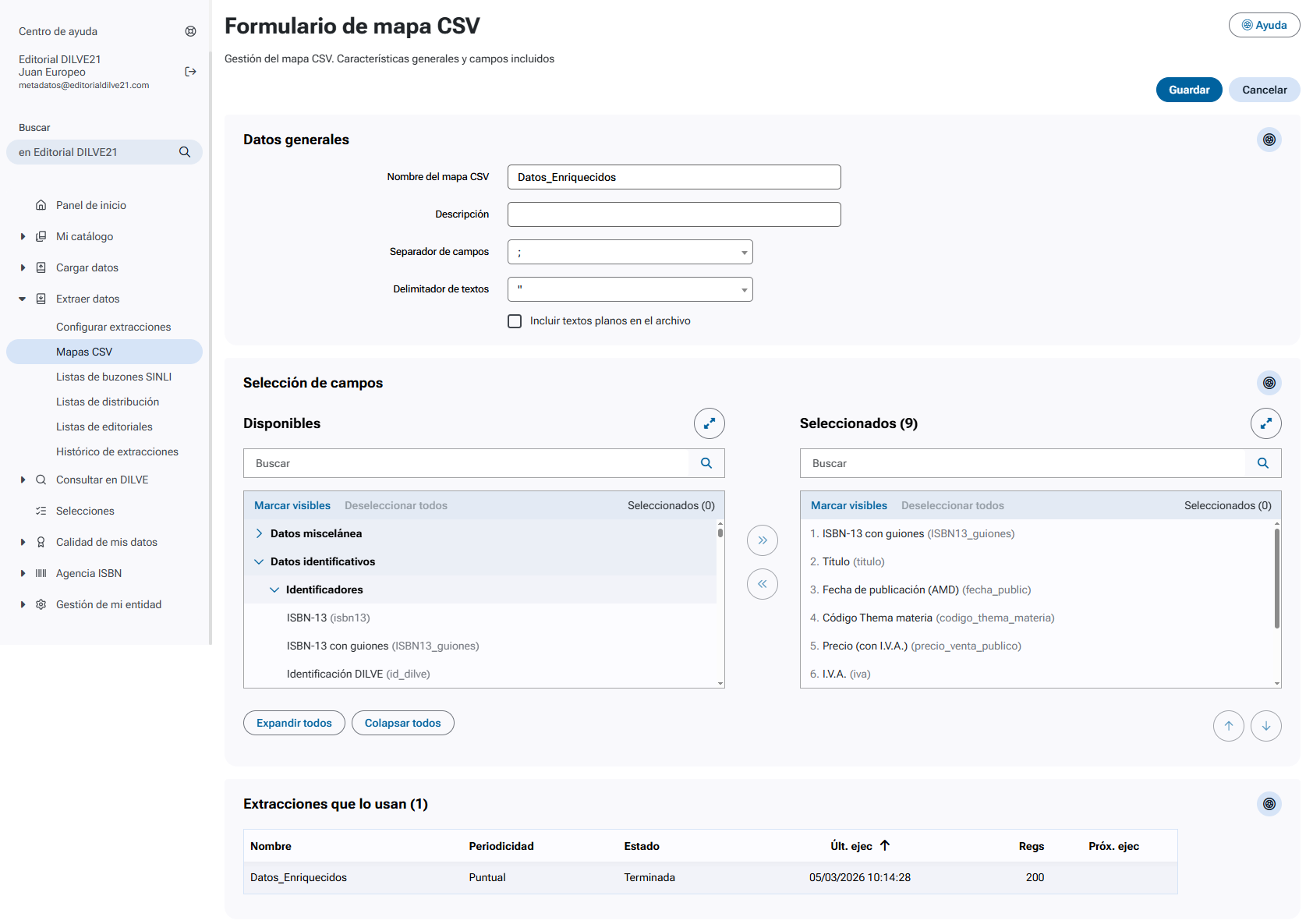Image resolution: width=1313 pixels, height=924 pixels.
Task: Add fields with the double right arrow
Action: pos(762,540)
